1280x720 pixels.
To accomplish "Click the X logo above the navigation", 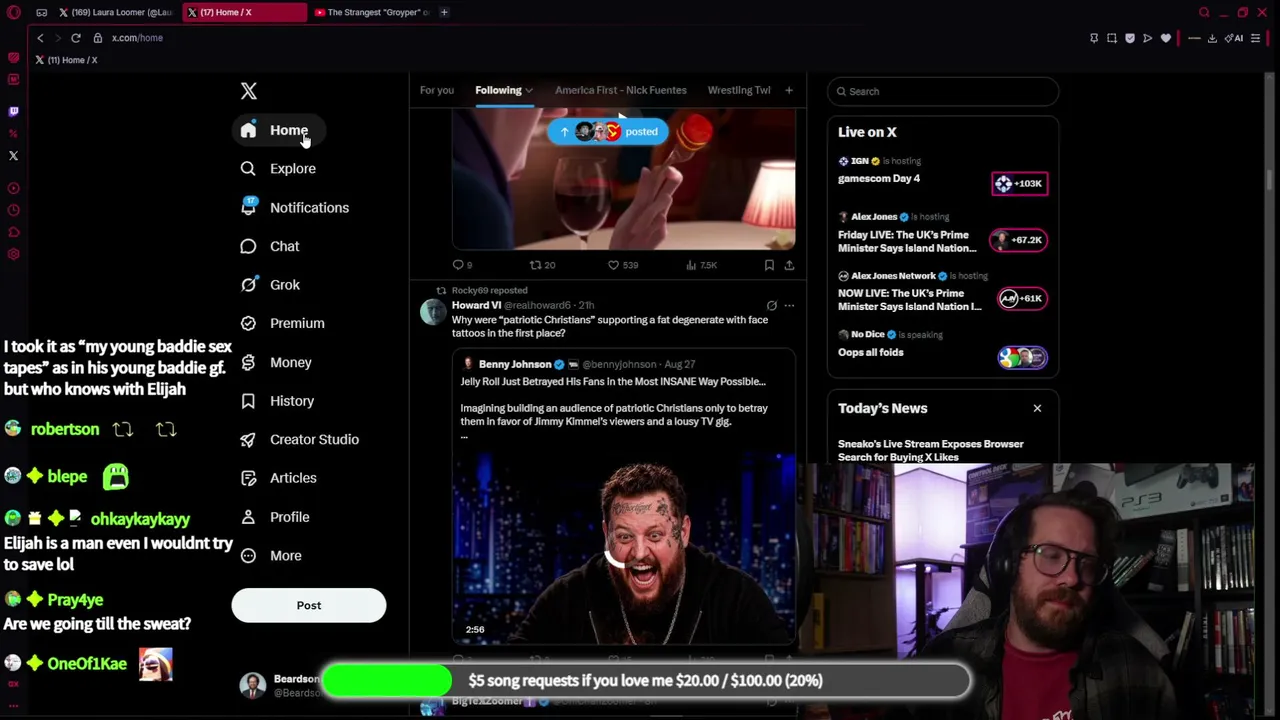I will (249, 91).
